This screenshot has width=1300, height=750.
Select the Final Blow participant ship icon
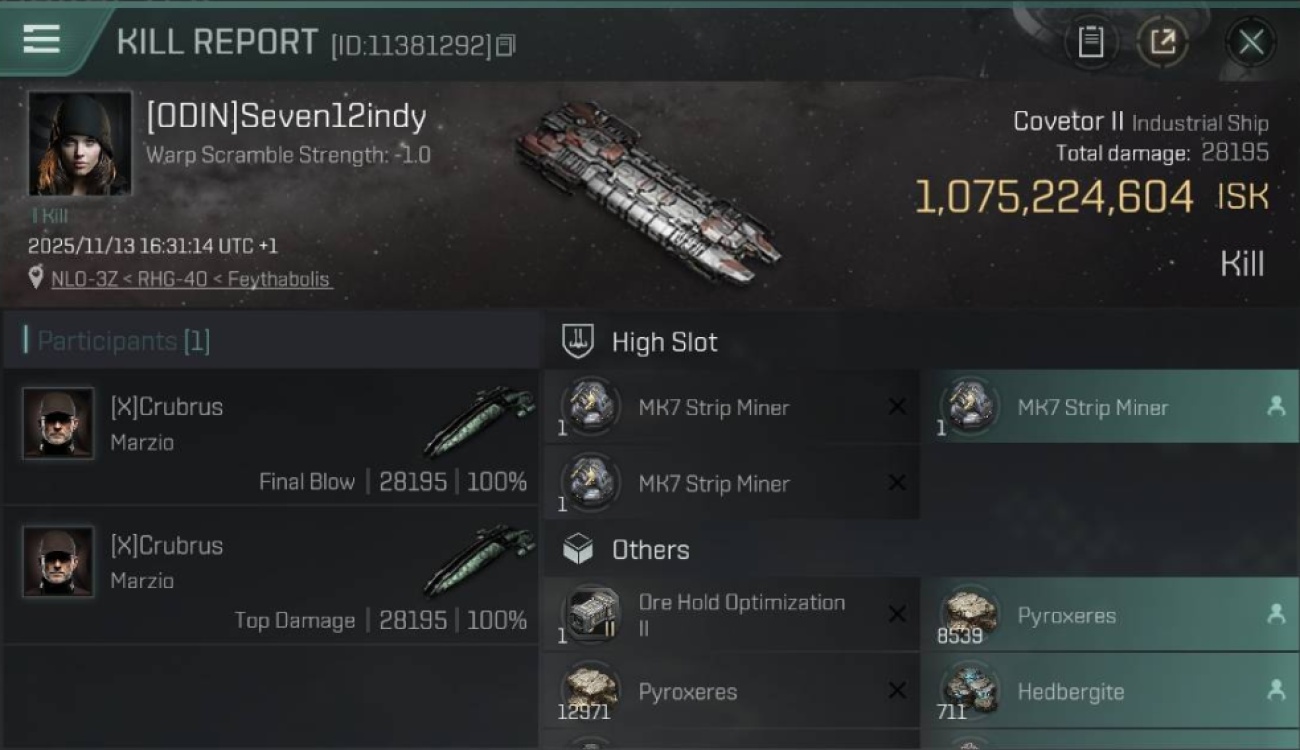(x=478, y=423)
